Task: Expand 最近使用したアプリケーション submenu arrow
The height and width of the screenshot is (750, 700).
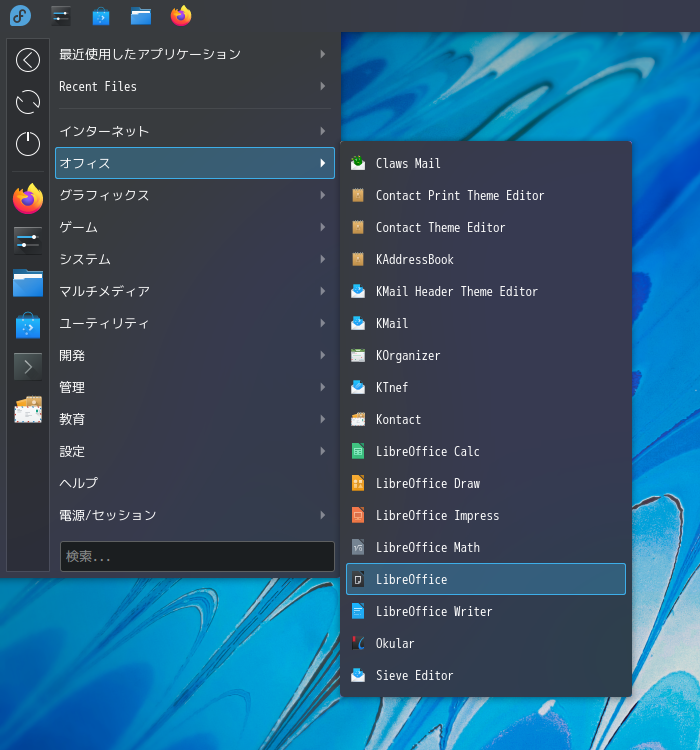Action: [x=323, y=54]
